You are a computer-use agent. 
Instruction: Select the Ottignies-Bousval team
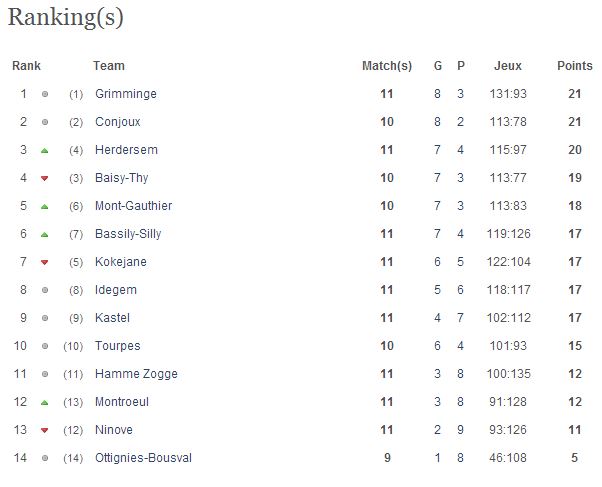tap(143, 458)
